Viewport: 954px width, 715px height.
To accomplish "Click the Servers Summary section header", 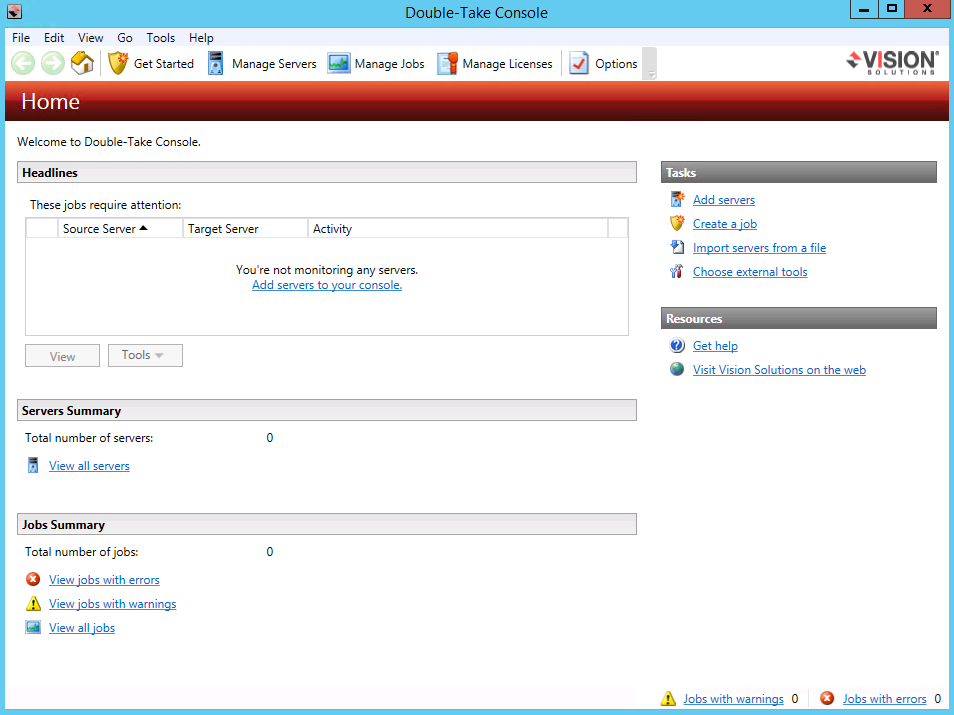I will 327,410.
